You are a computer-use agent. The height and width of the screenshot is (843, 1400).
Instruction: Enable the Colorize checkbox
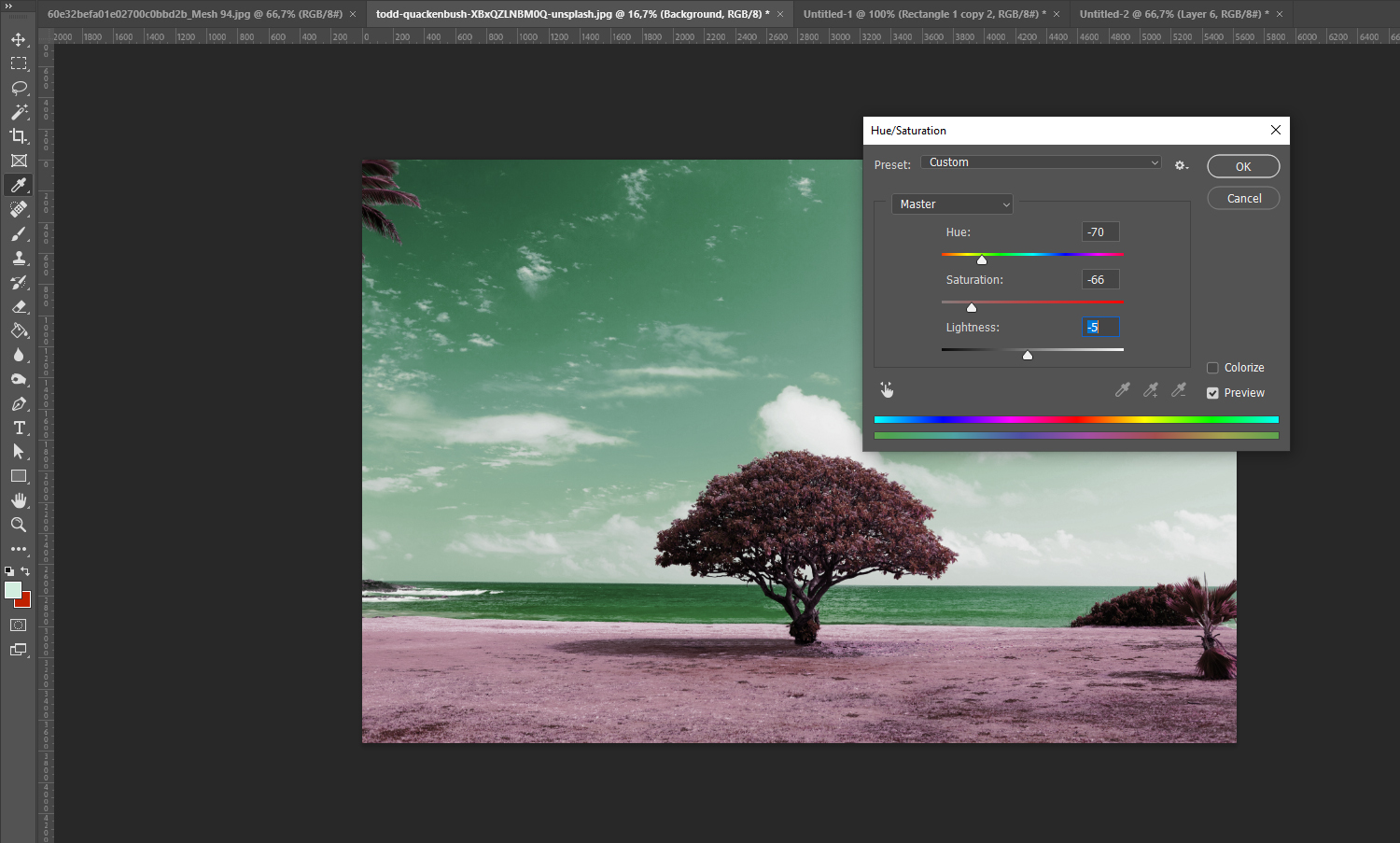[x=1212, y=368]
